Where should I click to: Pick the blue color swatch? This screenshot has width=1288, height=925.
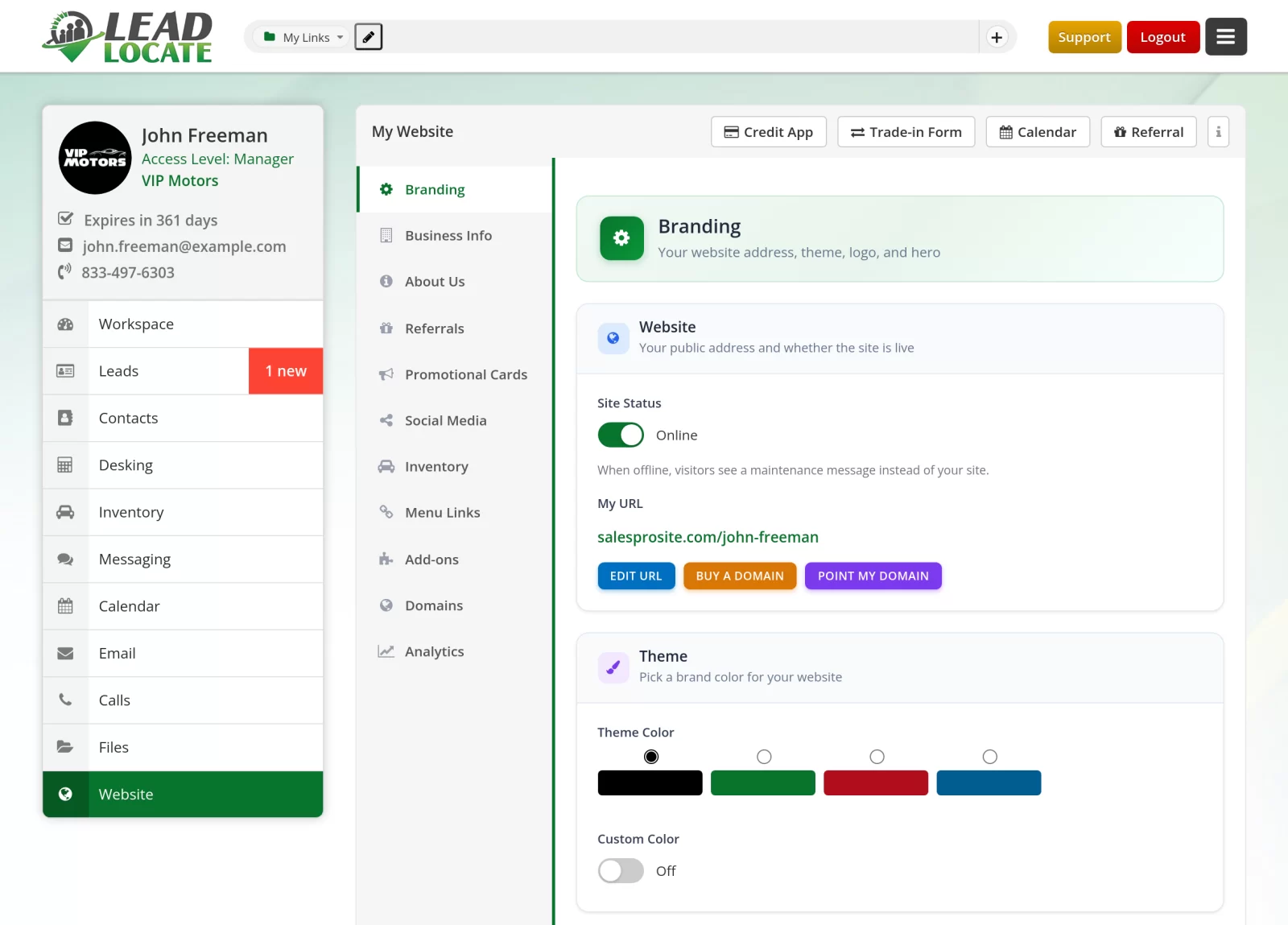coord(989,783)
